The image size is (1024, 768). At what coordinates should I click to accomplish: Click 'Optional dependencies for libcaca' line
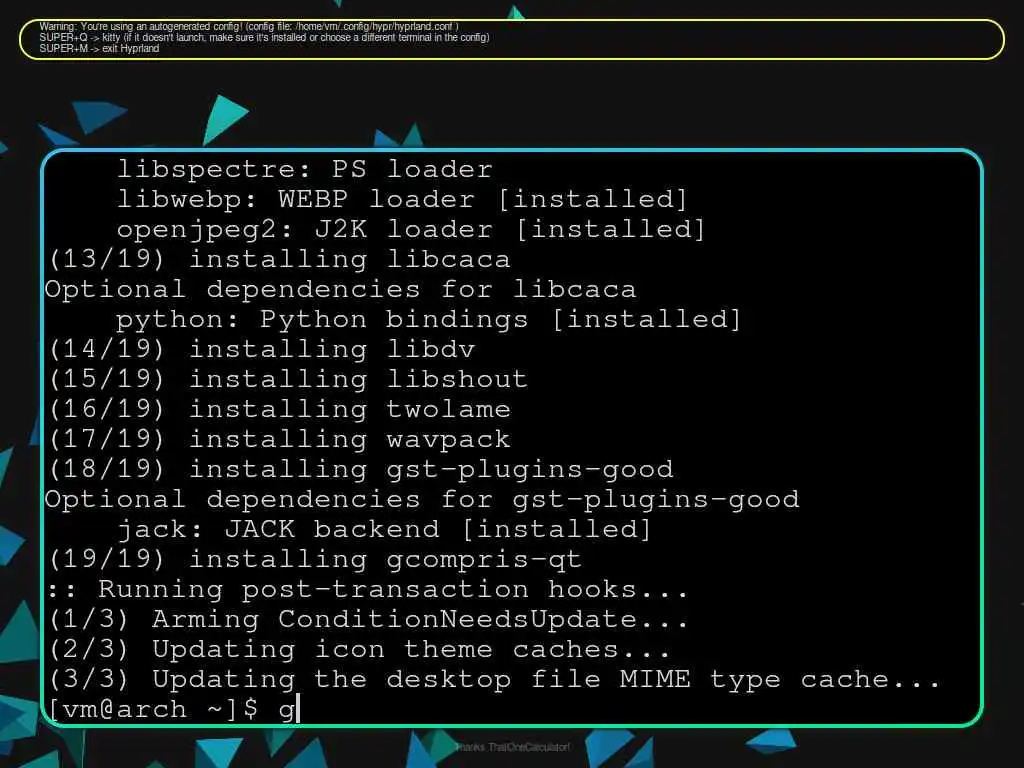coord(340,289)
